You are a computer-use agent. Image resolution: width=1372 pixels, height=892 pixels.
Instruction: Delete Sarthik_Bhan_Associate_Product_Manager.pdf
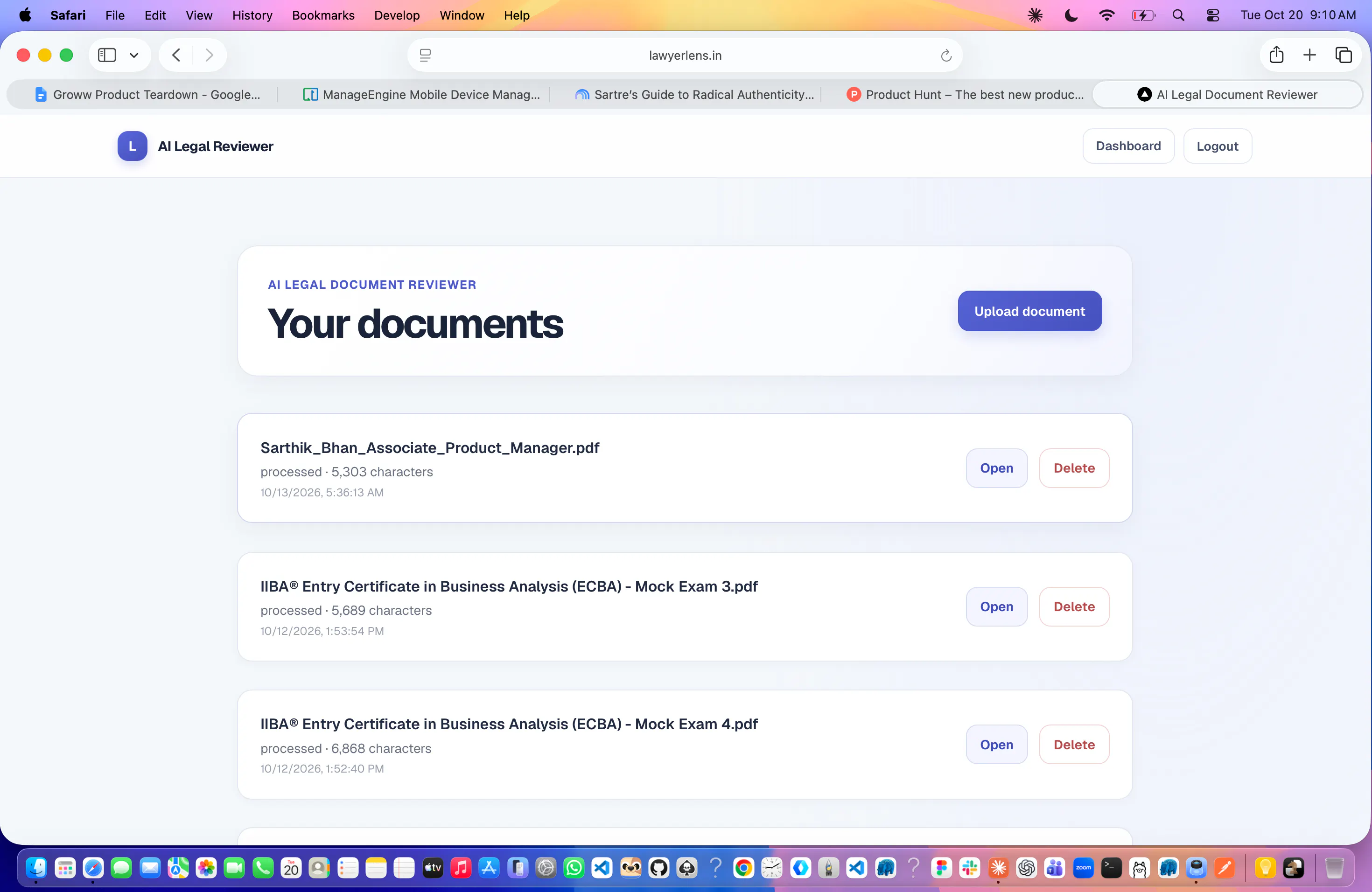(1074, 468)
